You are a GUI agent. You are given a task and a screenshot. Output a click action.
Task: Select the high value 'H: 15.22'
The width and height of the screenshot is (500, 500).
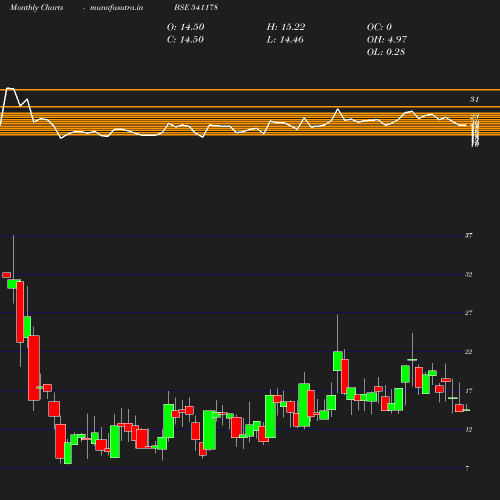point(286,27)
